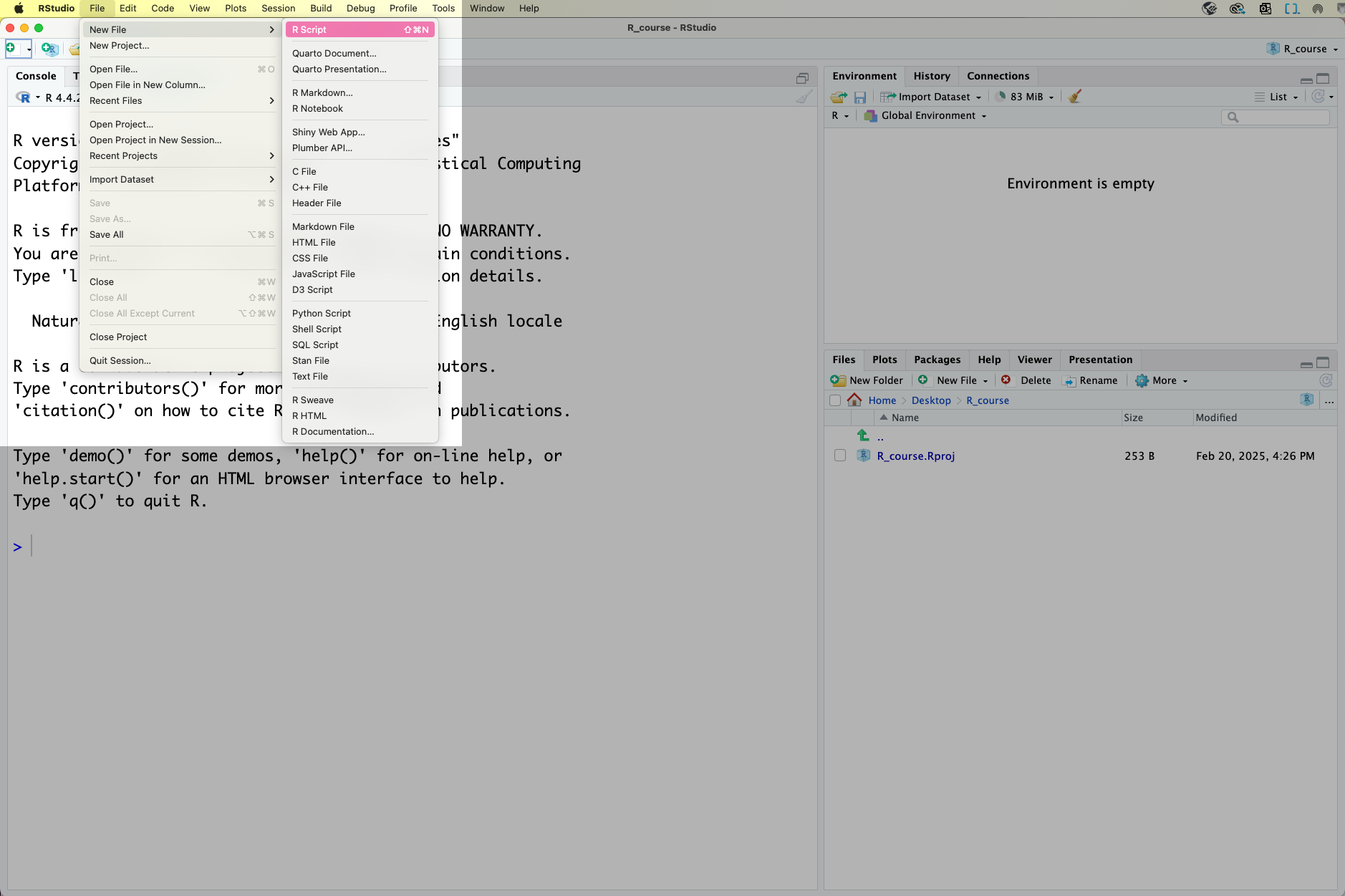The width and height of the screenshot is (1345, 896).
Task: Expand the Recent Projects submenu
Action: point(181,155)
